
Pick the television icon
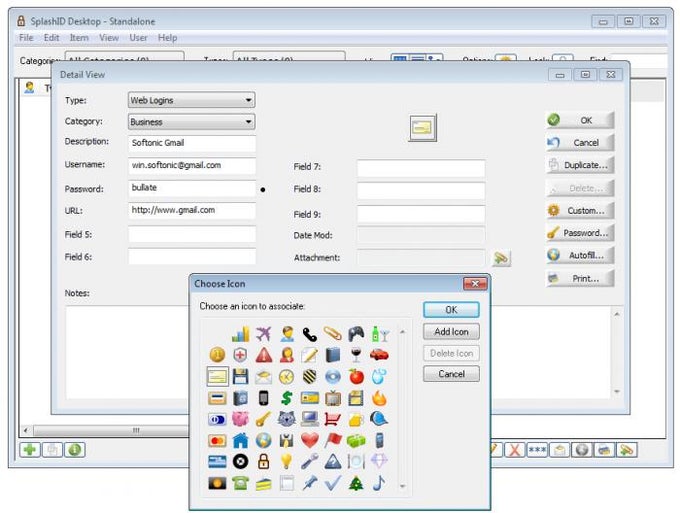[333, 398]
